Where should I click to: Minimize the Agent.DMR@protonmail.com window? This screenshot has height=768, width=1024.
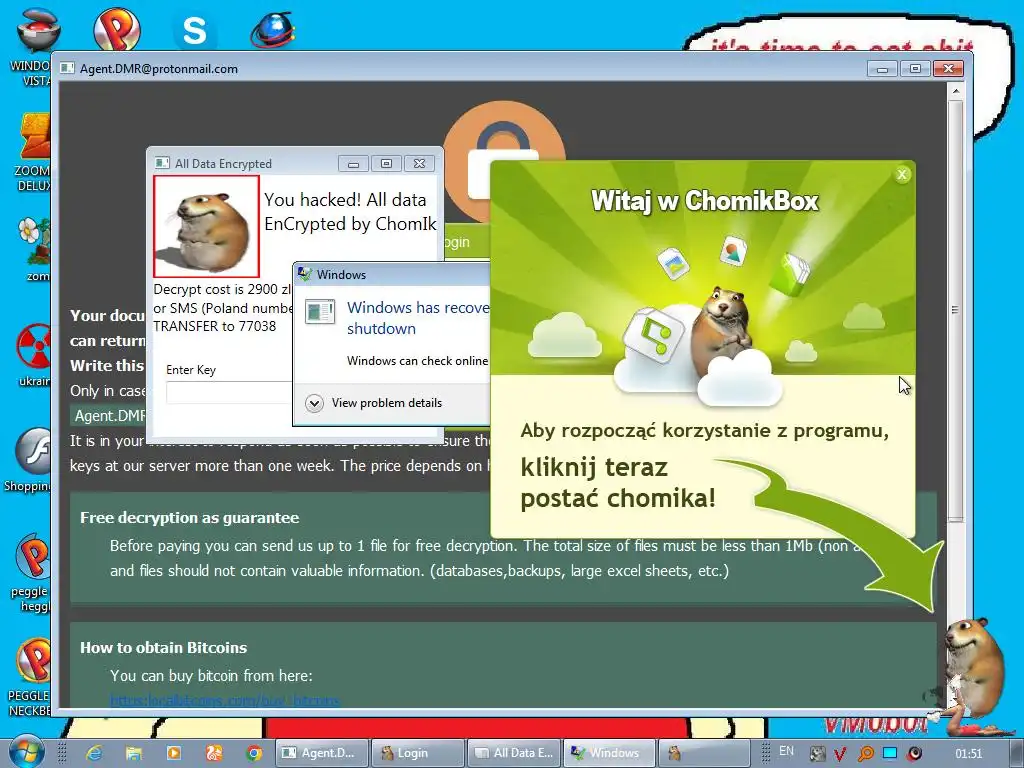(882, 69)
